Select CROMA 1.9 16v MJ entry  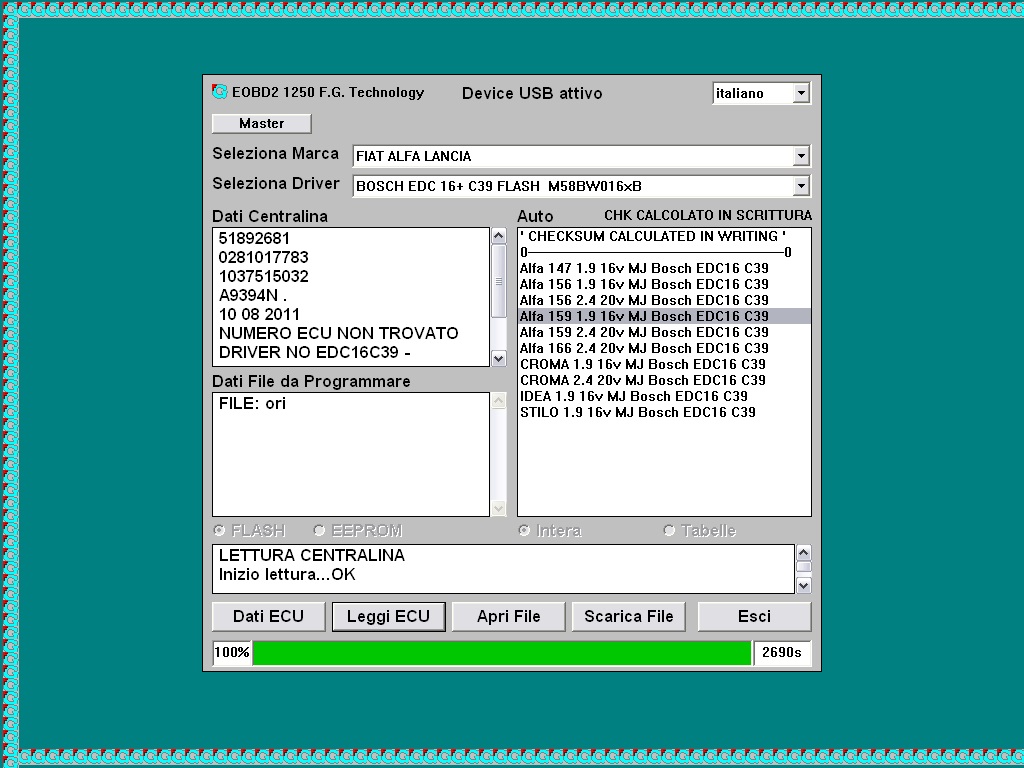[x=664, y=364]
